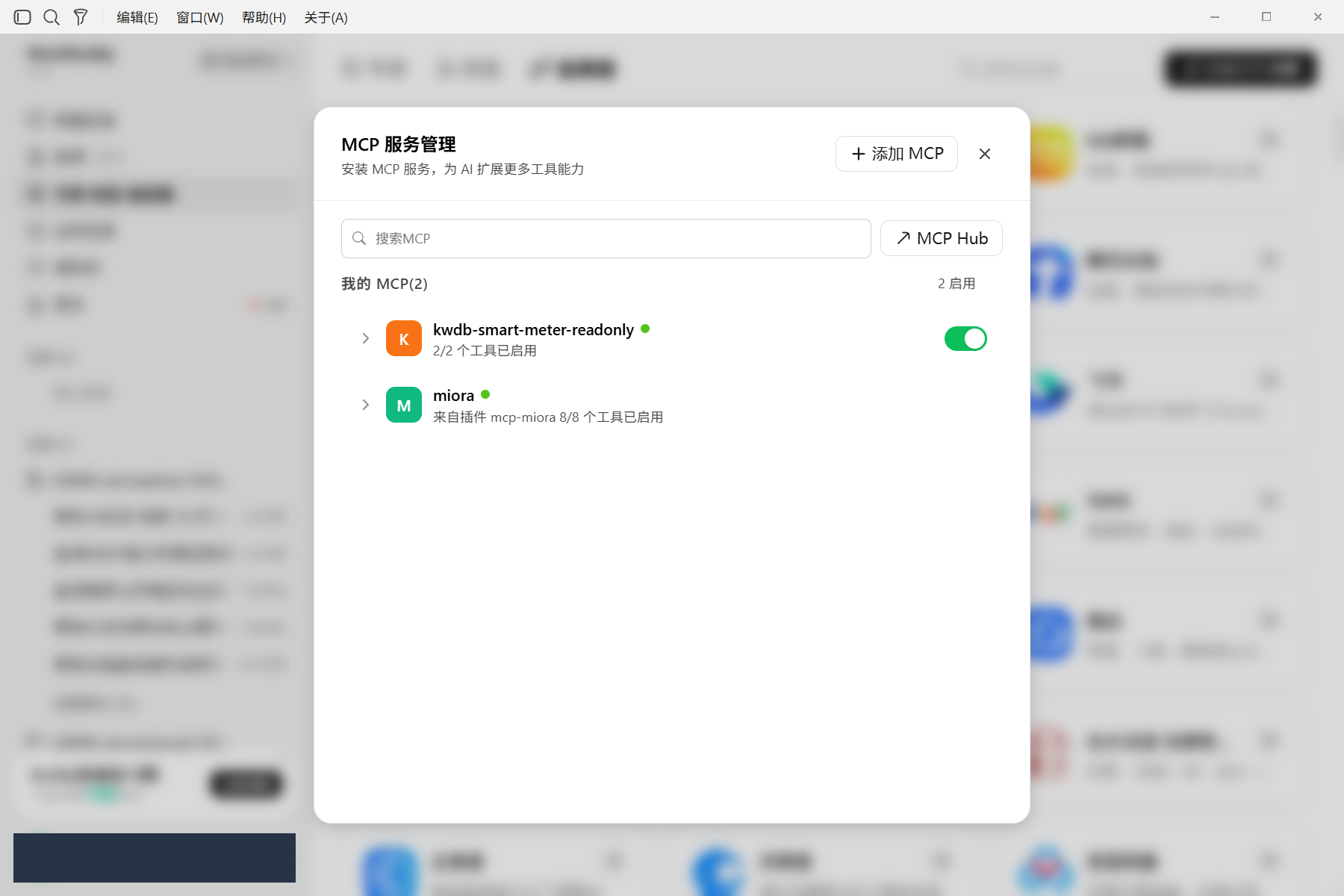Open the MCP Hub link button

[x=942, y=238]
